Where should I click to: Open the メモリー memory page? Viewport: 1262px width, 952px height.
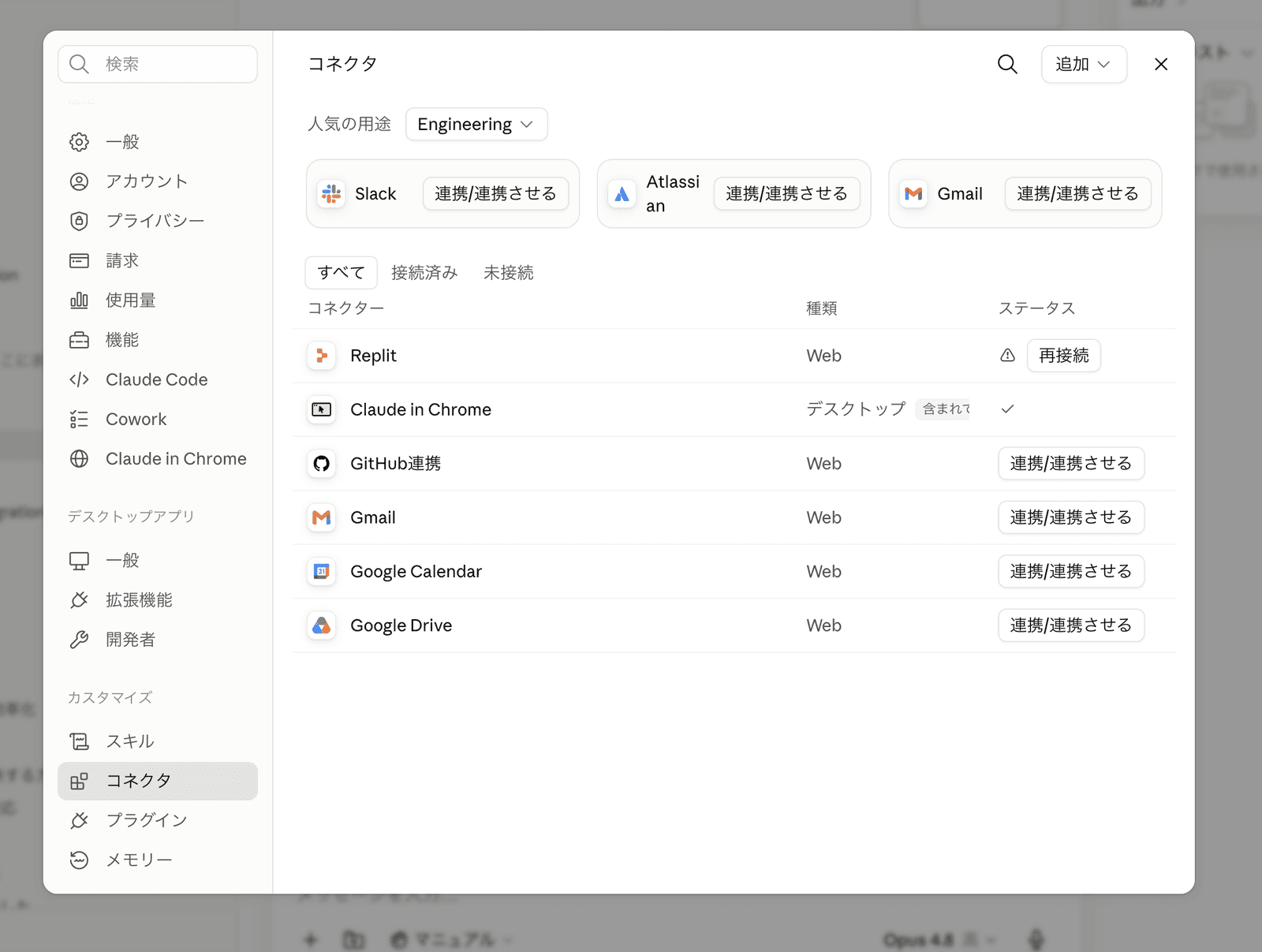click(158, 860)
